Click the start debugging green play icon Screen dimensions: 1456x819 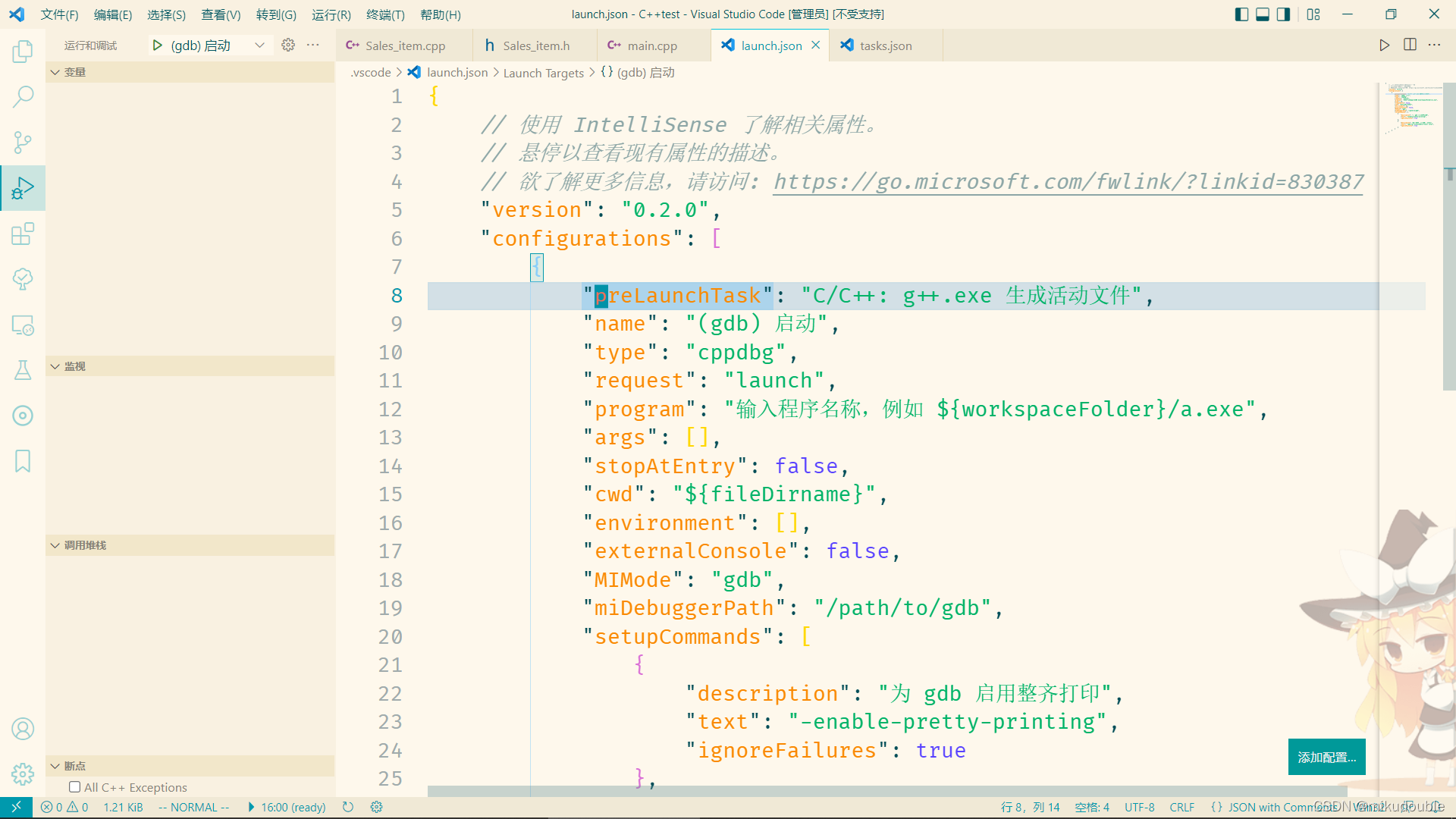click(x=157, y=45)
